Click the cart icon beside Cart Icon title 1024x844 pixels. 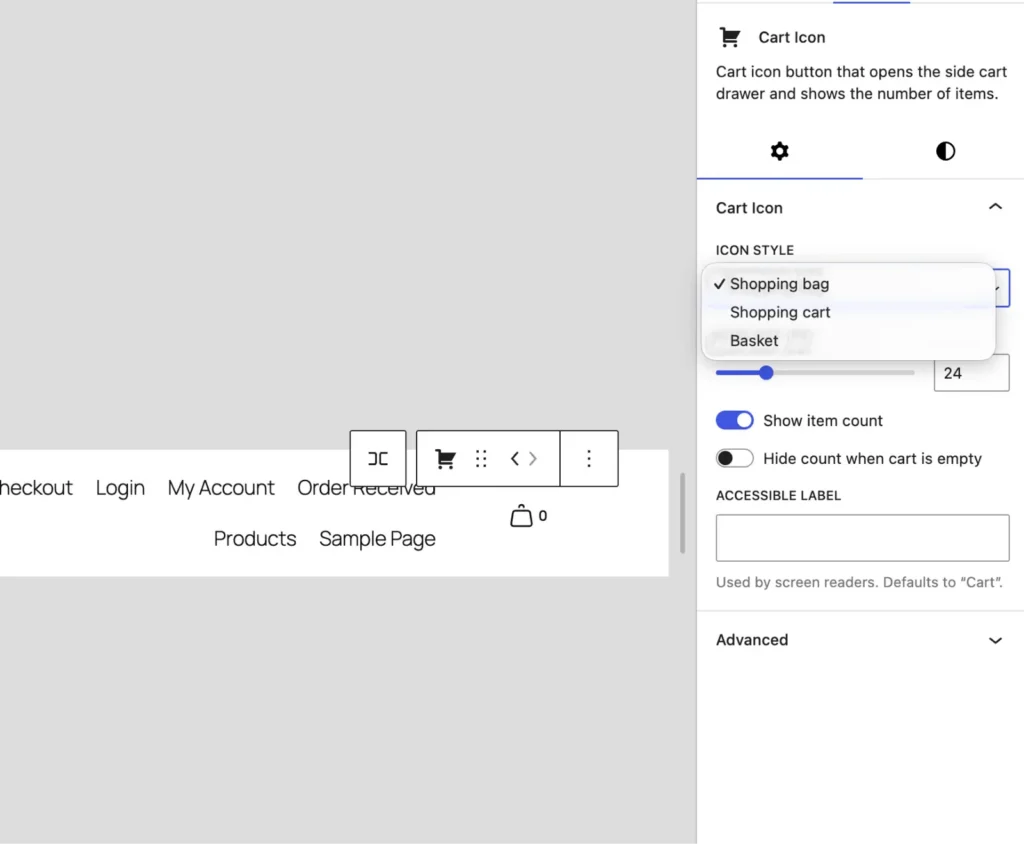click(x=729, y=37)
